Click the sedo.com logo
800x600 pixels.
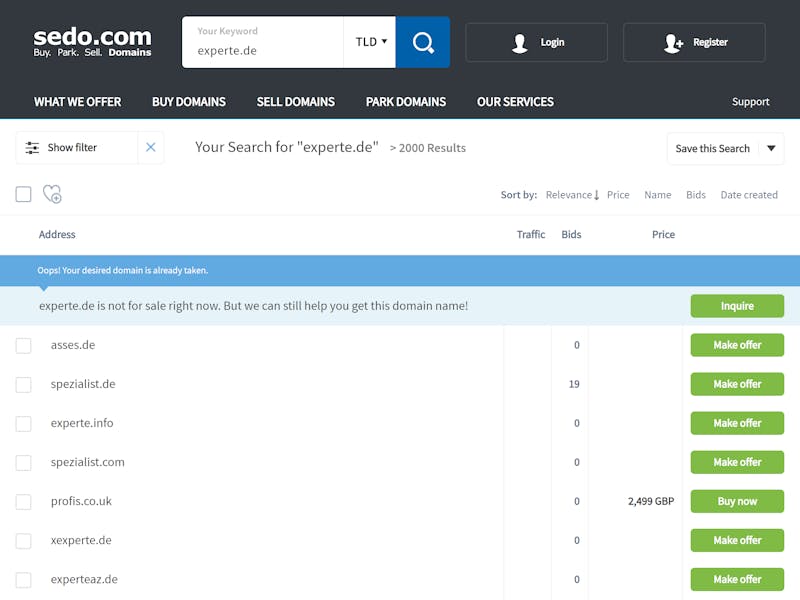(92, 42)
